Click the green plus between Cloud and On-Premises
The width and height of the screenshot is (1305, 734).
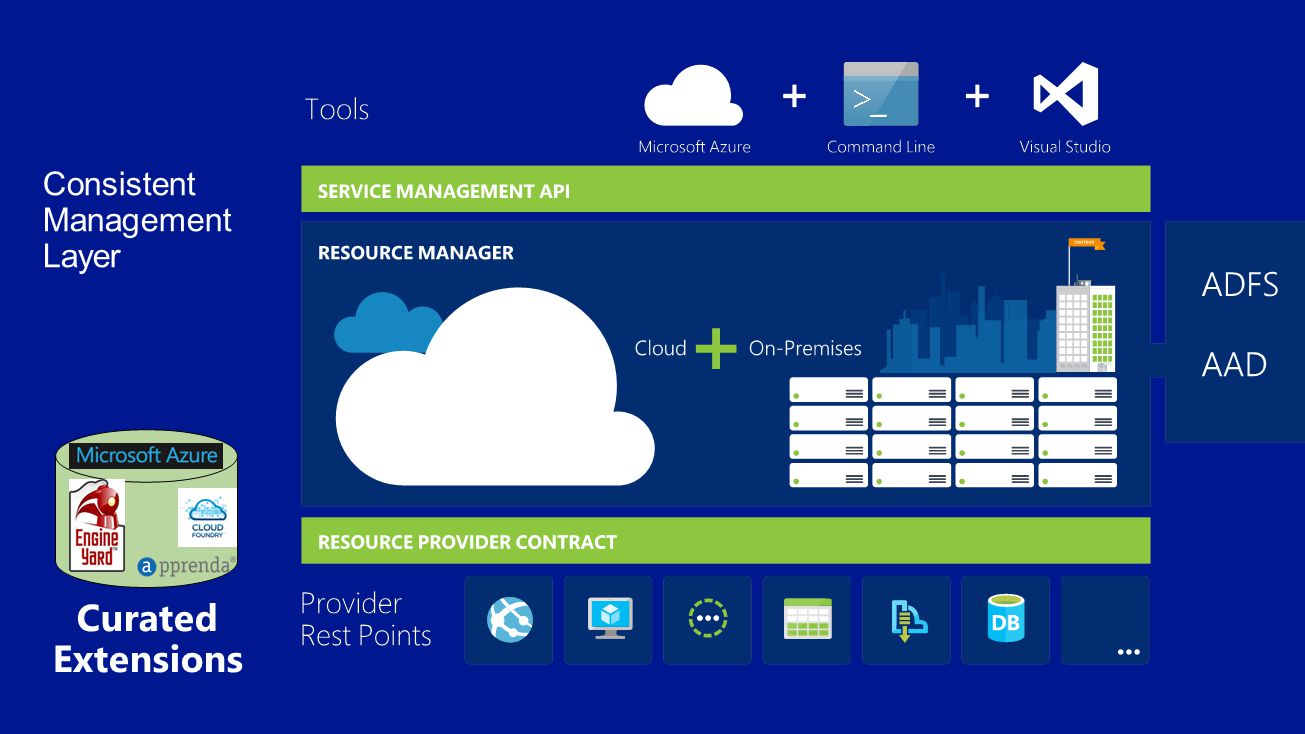click(716, 348)
